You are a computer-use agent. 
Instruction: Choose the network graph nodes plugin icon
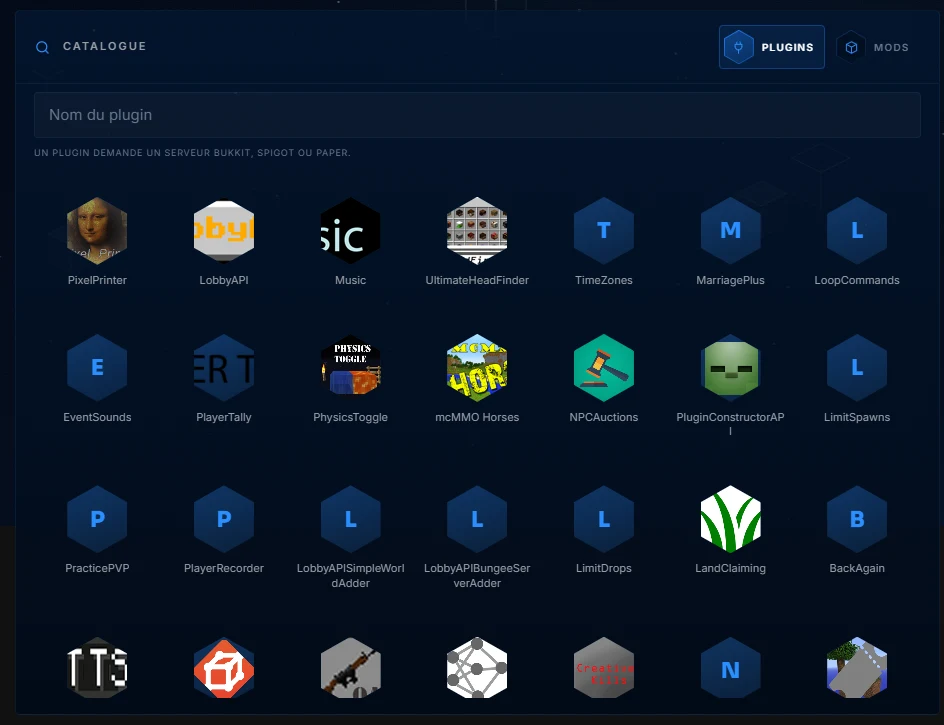pos(477,668)
